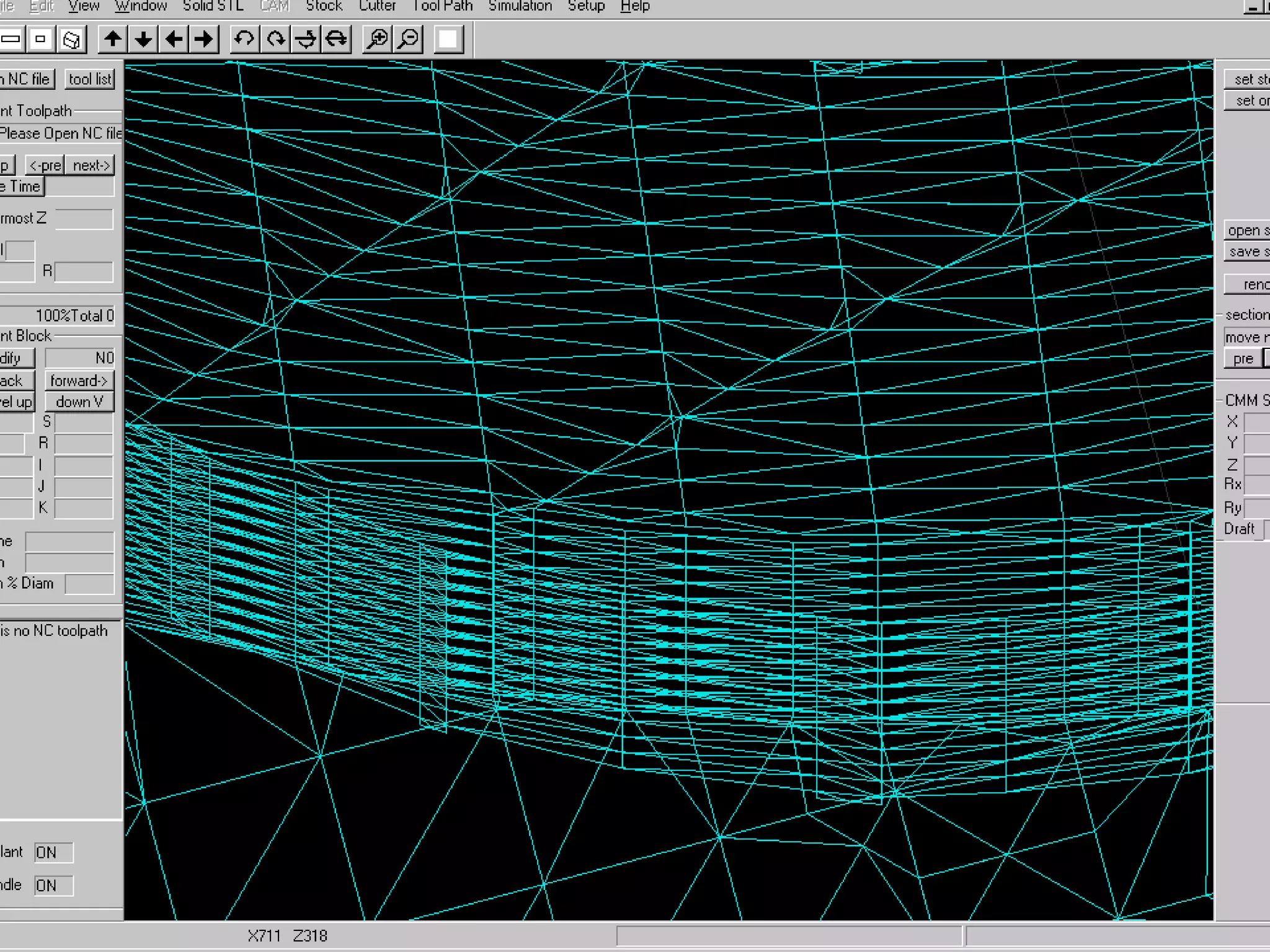
Task: Toggle spindle ON indicator
Action: (53, 885)
